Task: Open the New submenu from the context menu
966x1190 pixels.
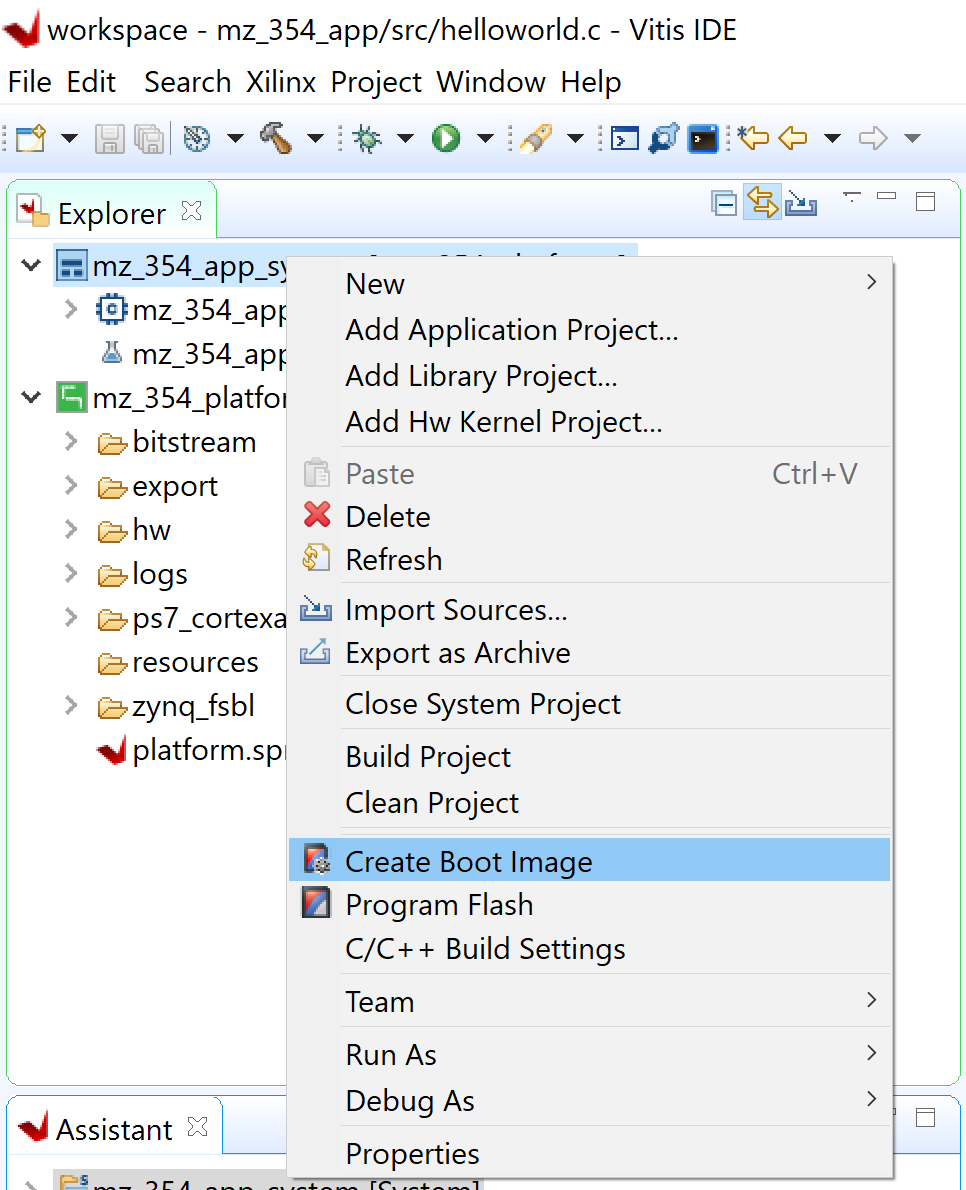Action: coord(374,283)
